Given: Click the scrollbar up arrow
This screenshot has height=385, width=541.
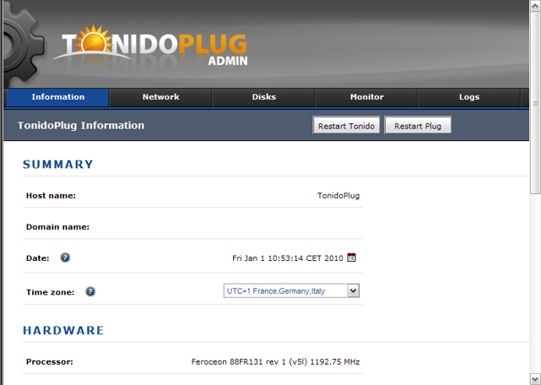Looking at the screenshot, I should click(535, 6).
